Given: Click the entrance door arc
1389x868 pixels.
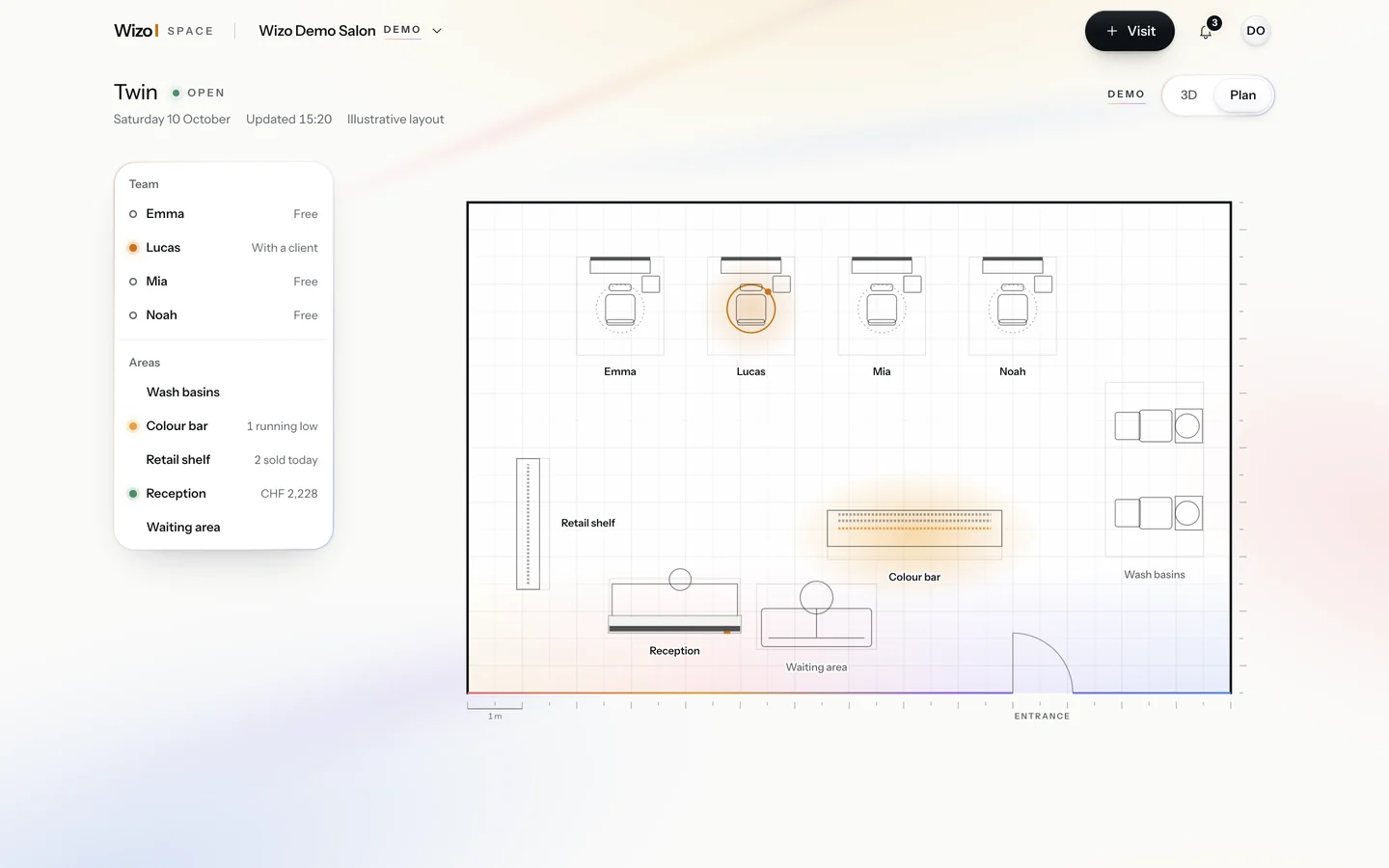Looking at the screenshot, I should (1043, 663).
